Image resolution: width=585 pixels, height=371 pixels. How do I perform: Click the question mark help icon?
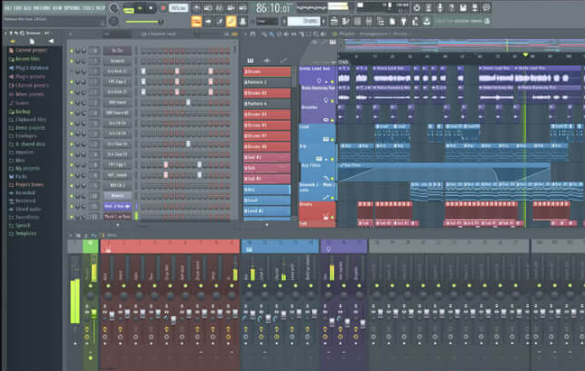click(x=451, y=7)
